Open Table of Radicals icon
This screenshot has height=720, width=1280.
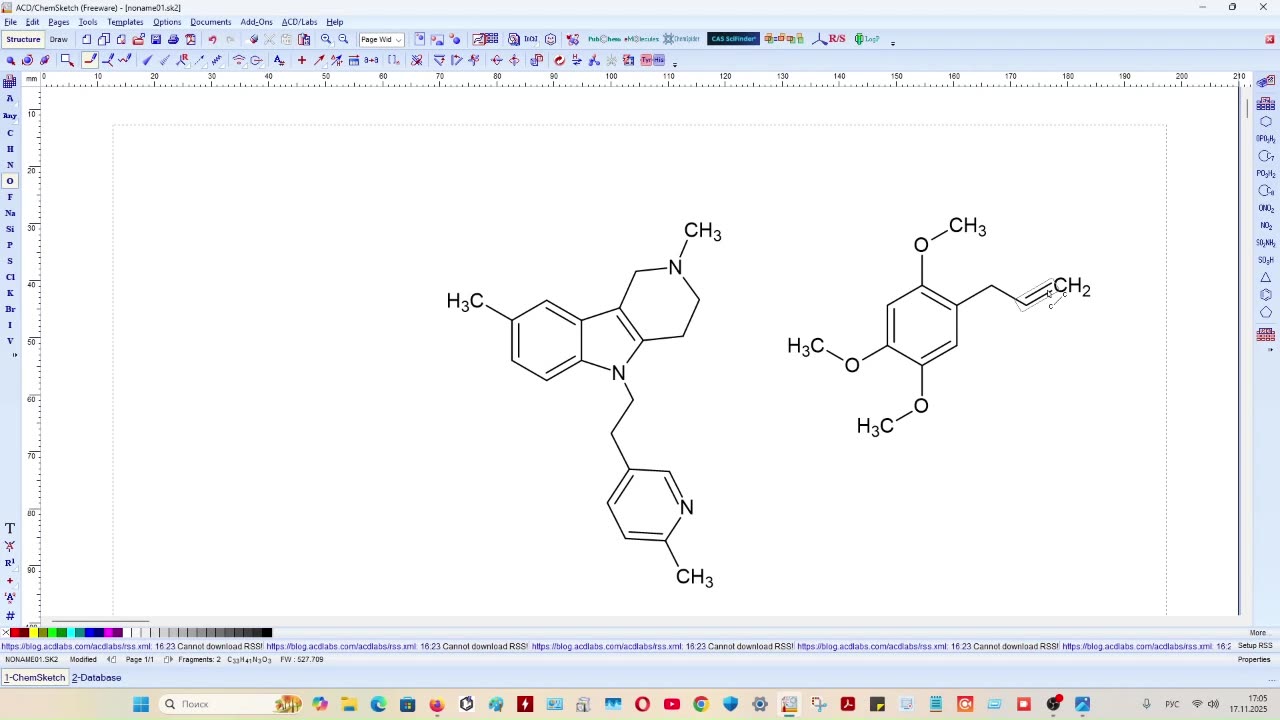pos(1266,104)
